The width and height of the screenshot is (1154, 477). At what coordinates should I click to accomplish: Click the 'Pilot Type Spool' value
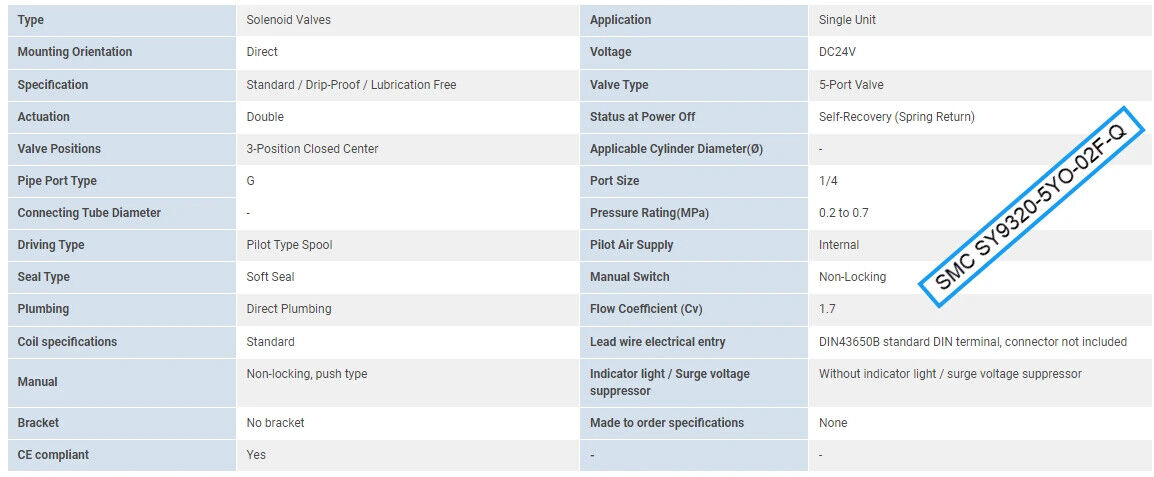(289, 245)
